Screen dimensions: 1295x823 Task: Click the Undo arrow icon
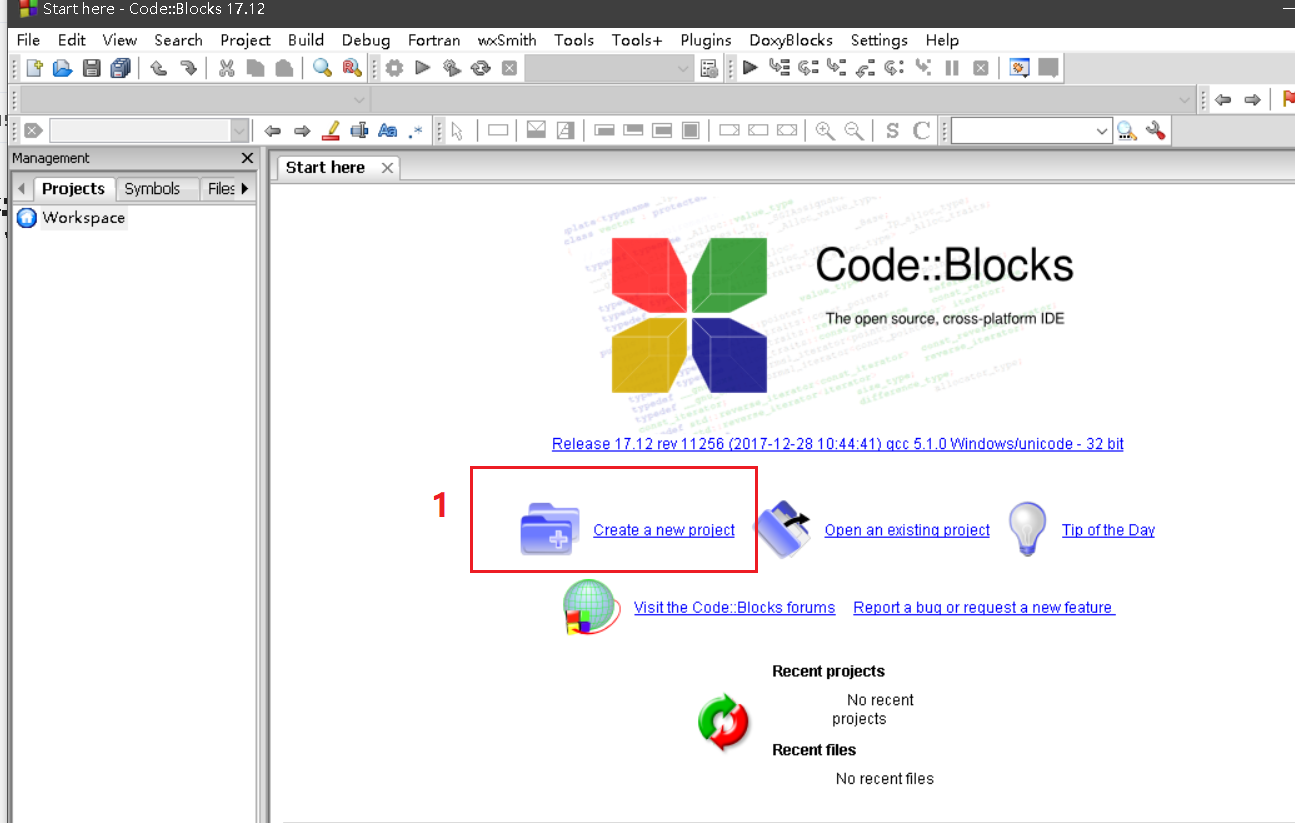pyautogui.click(x=157, y=68)
